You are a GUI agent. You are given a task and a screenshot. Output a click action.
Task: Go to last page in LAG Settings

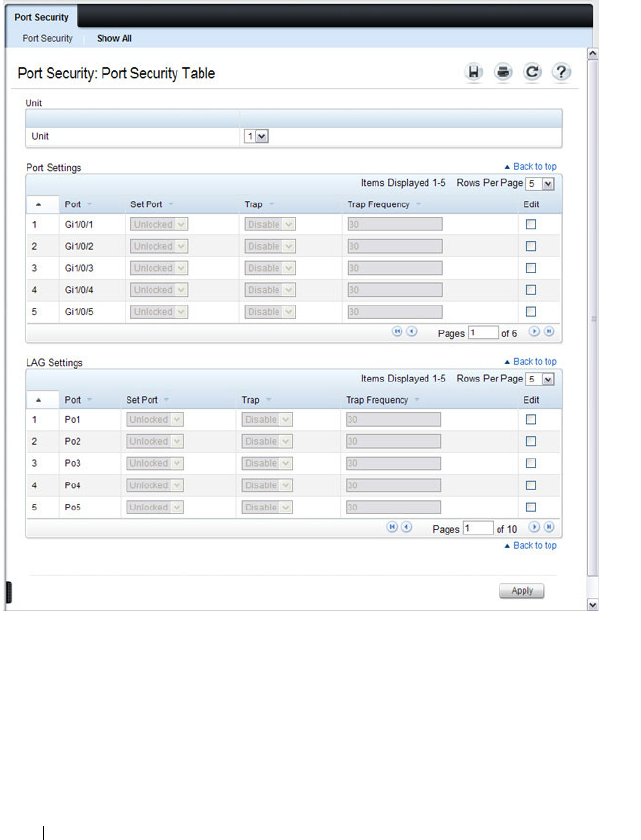point(549,527)
